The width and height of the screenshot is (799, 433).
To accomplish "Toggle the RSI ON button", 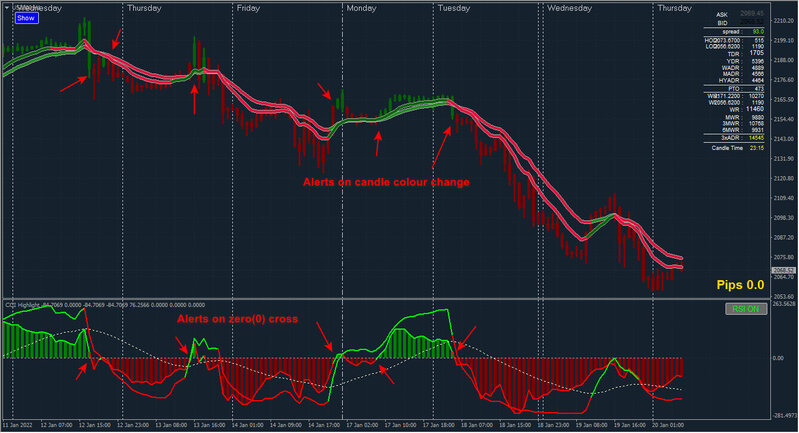I will [746, 309].
